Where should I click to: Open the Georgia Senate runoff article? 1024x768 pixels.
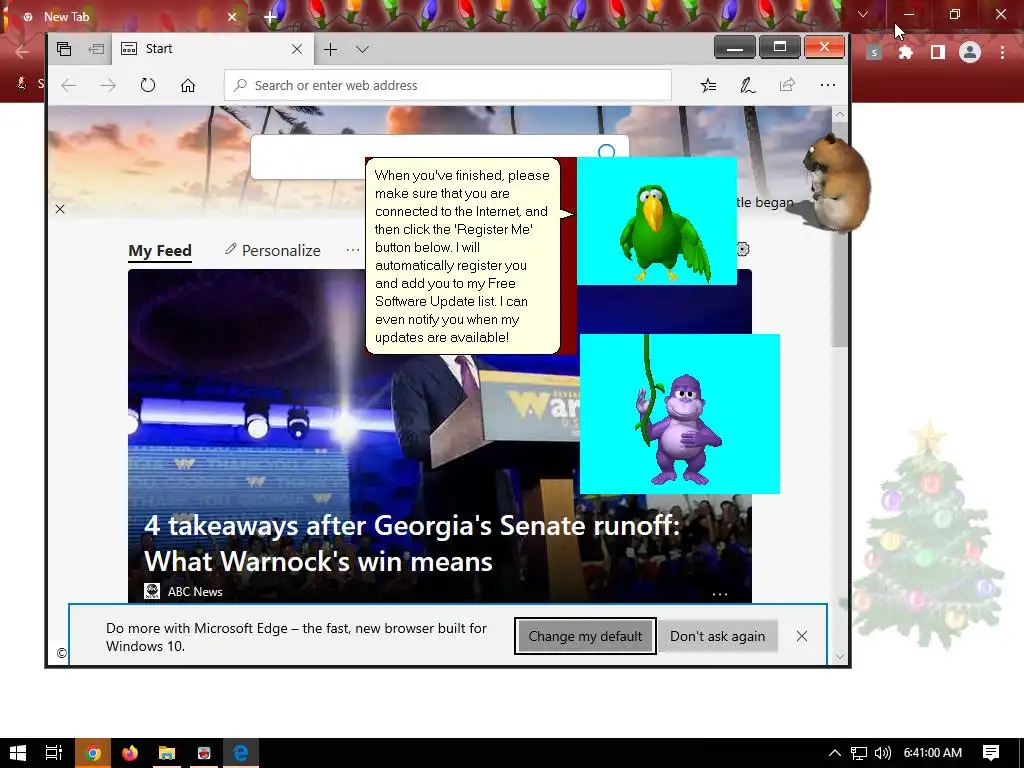point(412,543)
